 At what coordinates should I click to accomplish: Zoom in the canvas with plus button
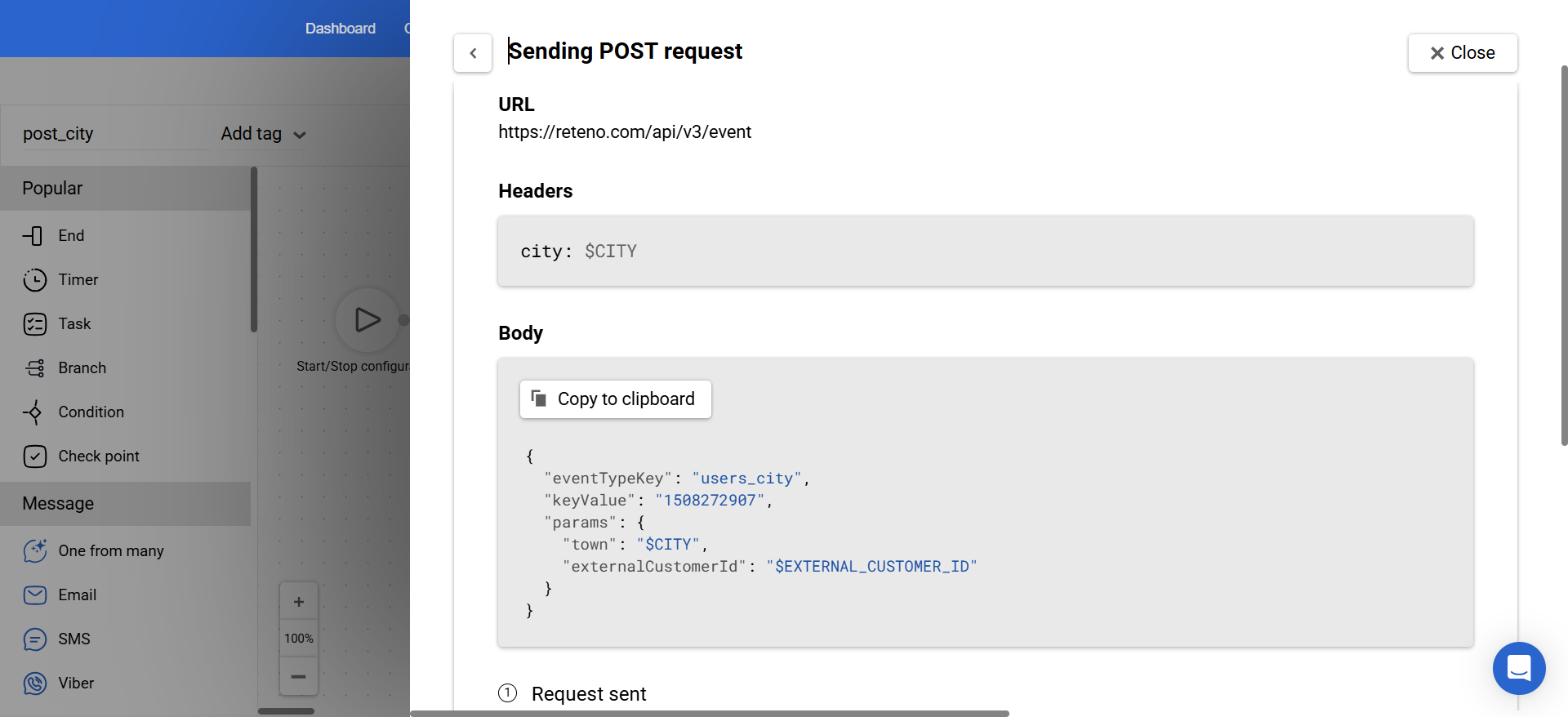tap(299, 602)
